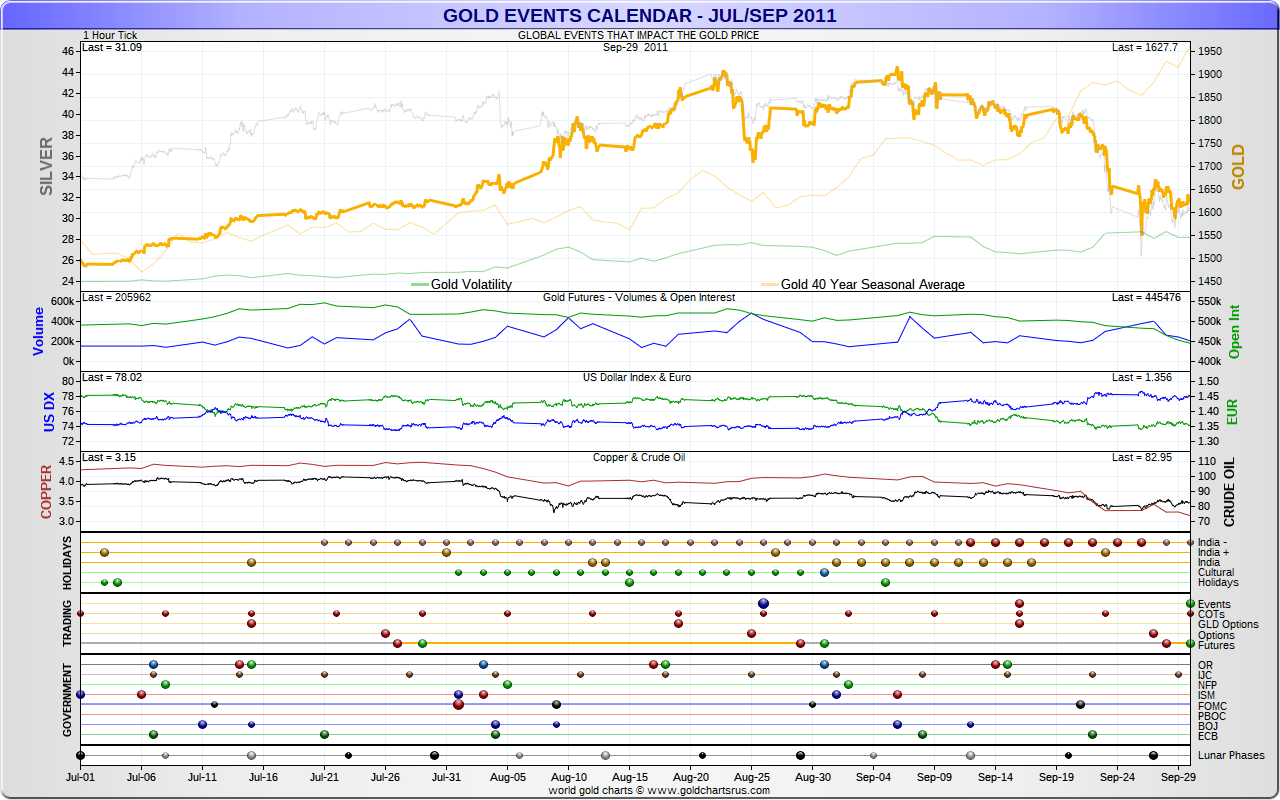Click the GOLD axis label
1280x800 pixels.
pyautogui.click(x=1238, y=167)
